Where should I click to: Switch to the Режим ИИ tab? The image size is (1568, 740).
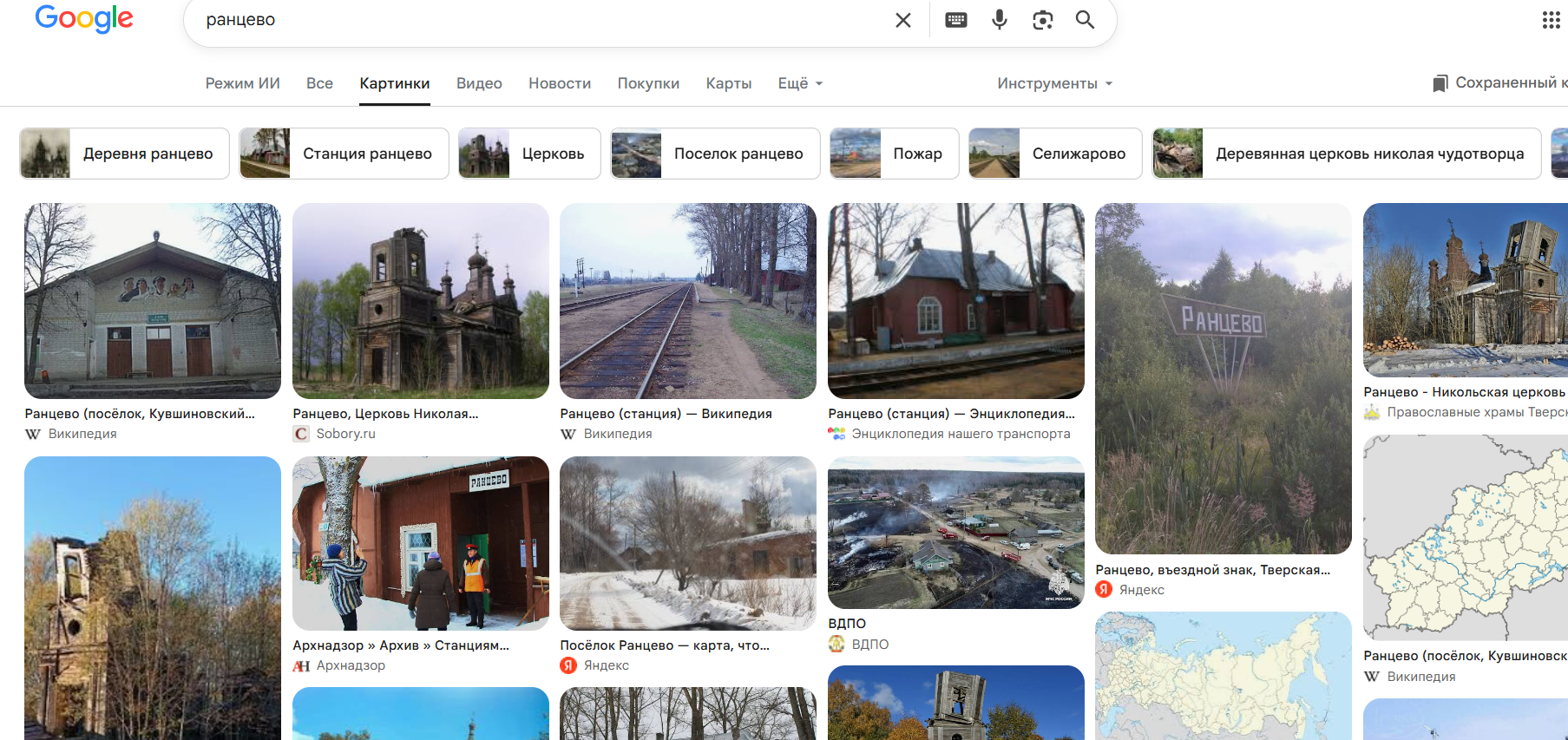coord(243,83)
